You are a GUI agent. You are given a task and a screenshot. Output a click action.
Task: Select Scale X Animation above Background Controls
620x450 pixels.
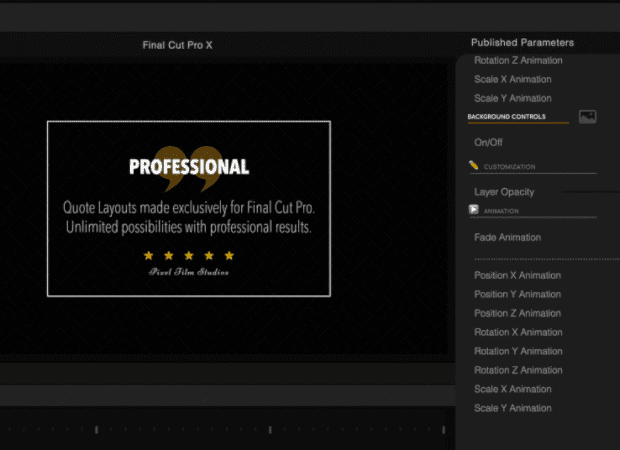coord(513,79)
